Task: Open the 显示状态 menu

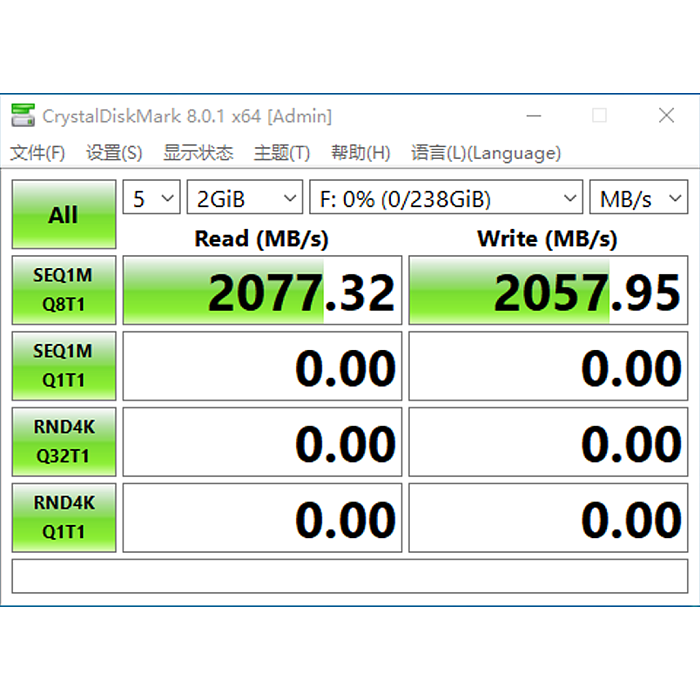Action: 198,153
